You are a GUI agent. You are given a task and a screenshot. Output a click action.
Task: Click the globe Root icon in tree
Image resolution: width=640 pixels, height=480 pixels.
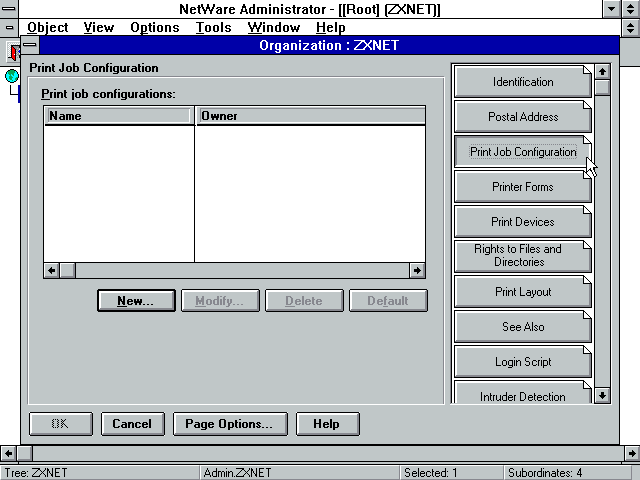tap(11, 76)
